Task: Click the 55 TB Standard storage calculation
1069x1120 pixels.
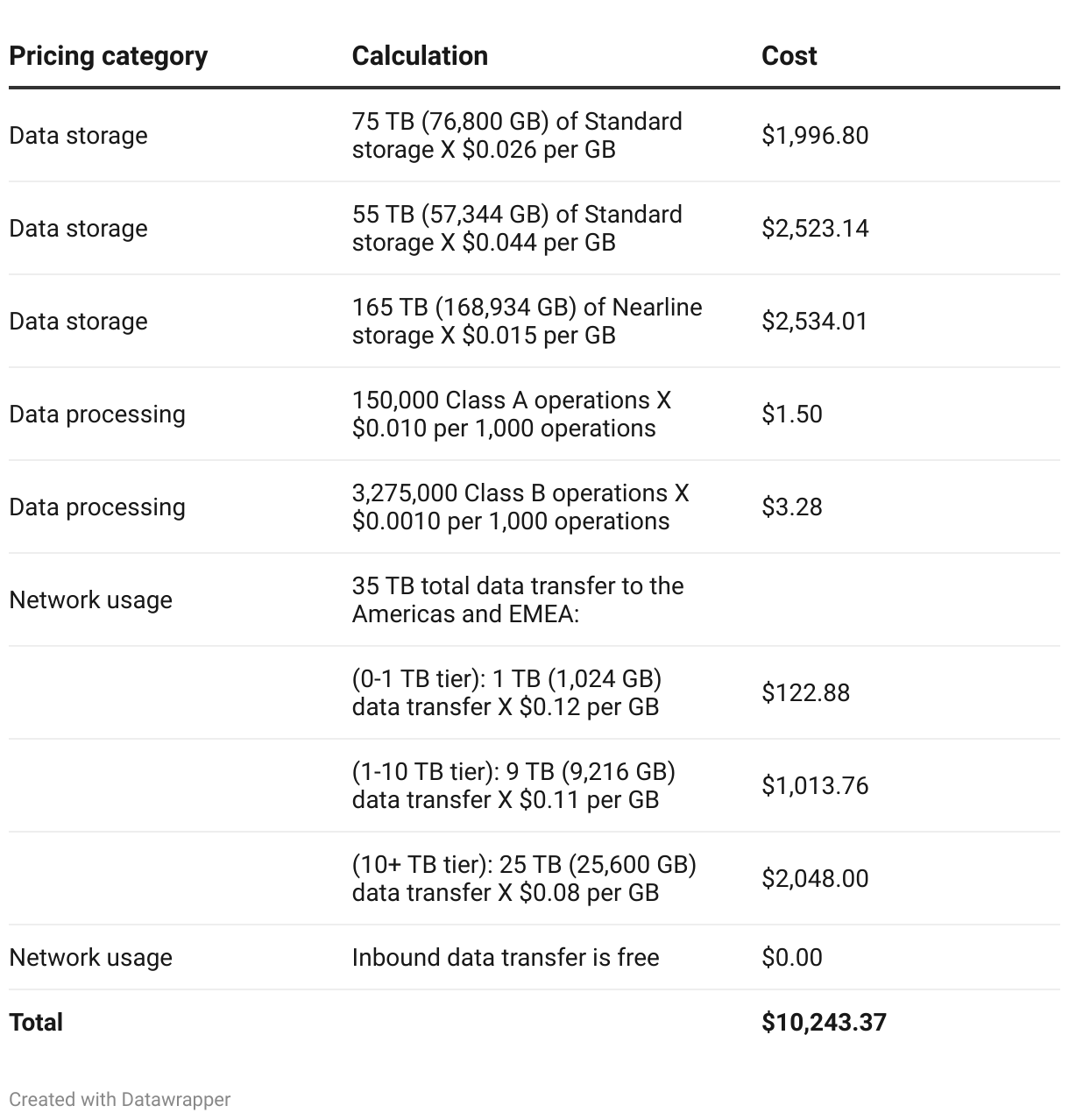Action: (517, 229)
